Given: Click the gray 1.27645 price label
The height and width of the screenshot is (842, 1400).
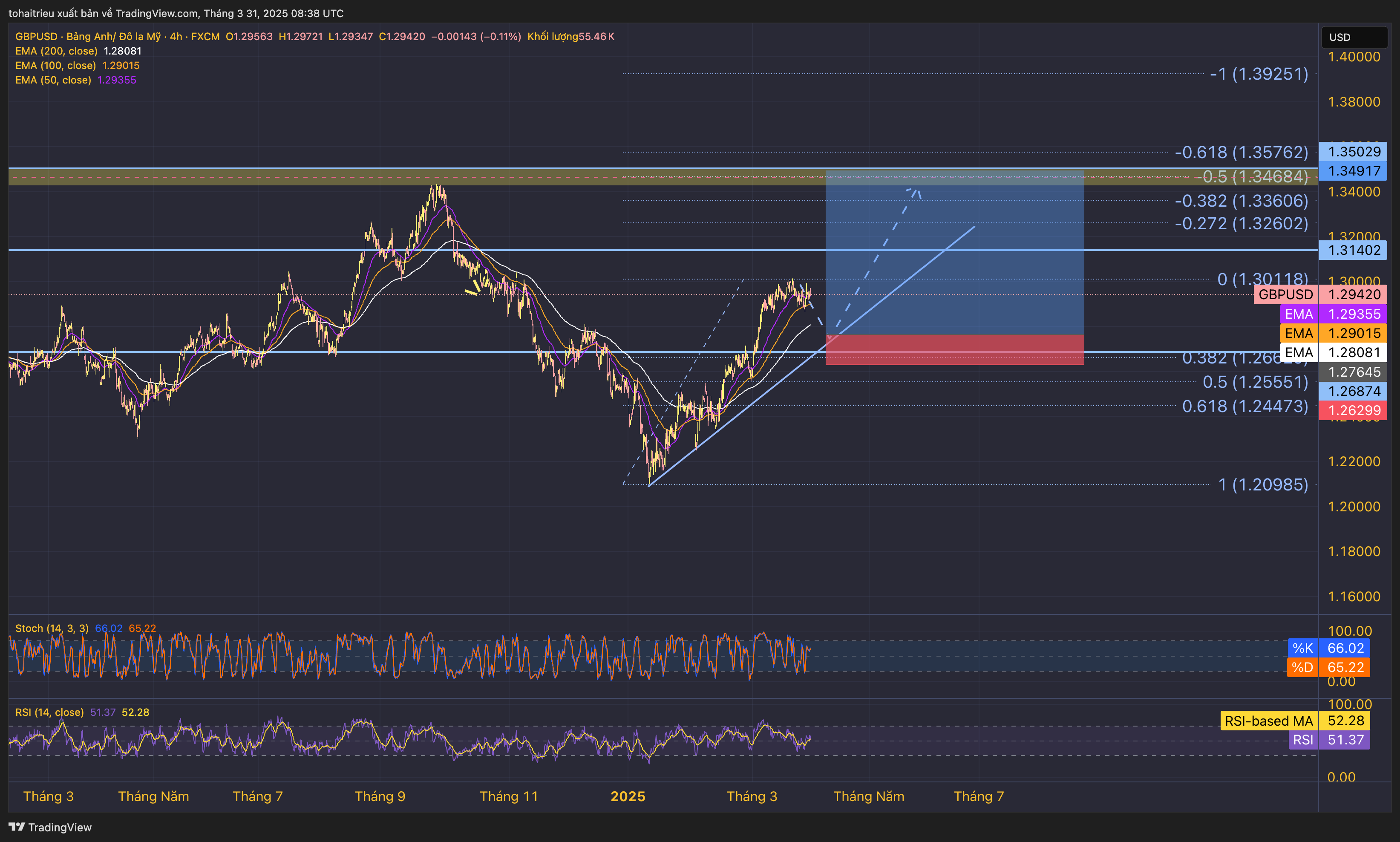Looking at the screenshot, I should (x=1353, y=372).
